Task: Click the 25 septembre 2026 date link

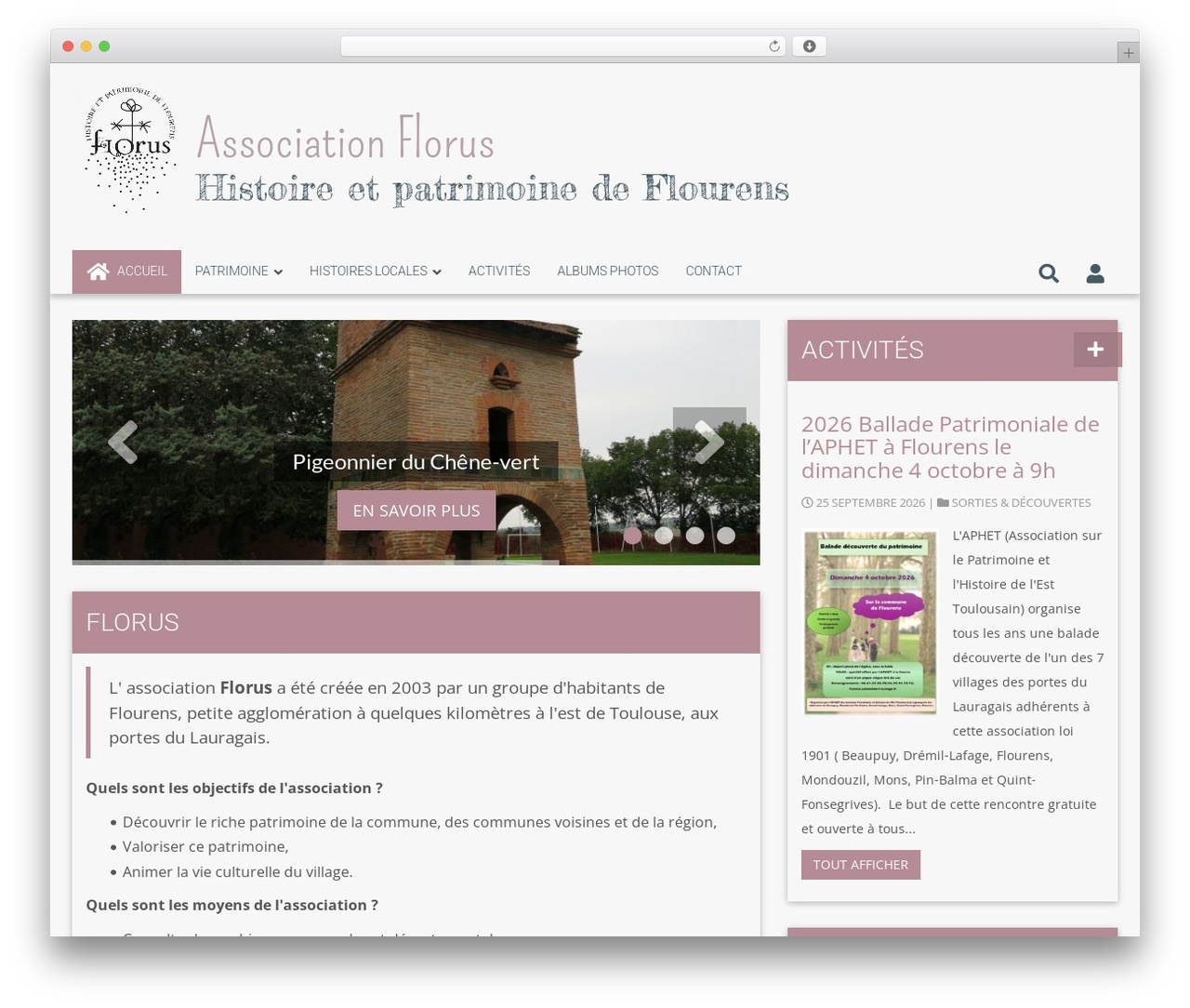Action: coord(870,502)
